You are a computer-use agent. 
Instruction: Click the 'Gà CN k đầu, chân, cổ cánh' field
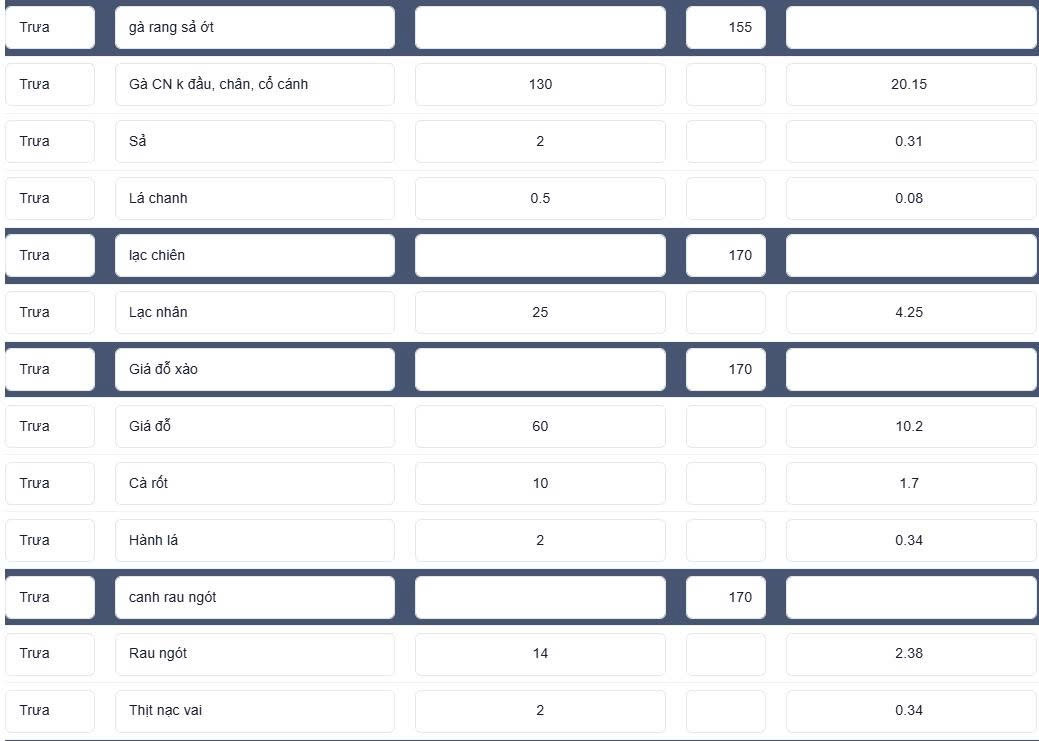coord(254,84)
